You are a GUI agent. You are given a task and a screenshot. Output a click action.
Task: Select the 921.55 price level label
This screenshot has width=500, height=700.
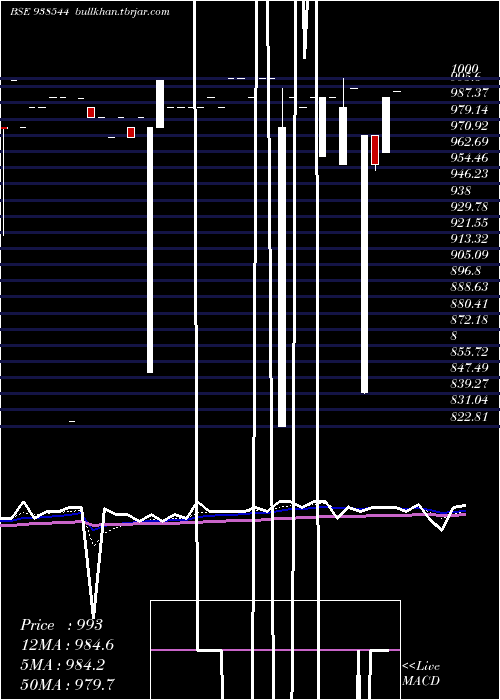[469, 222]
